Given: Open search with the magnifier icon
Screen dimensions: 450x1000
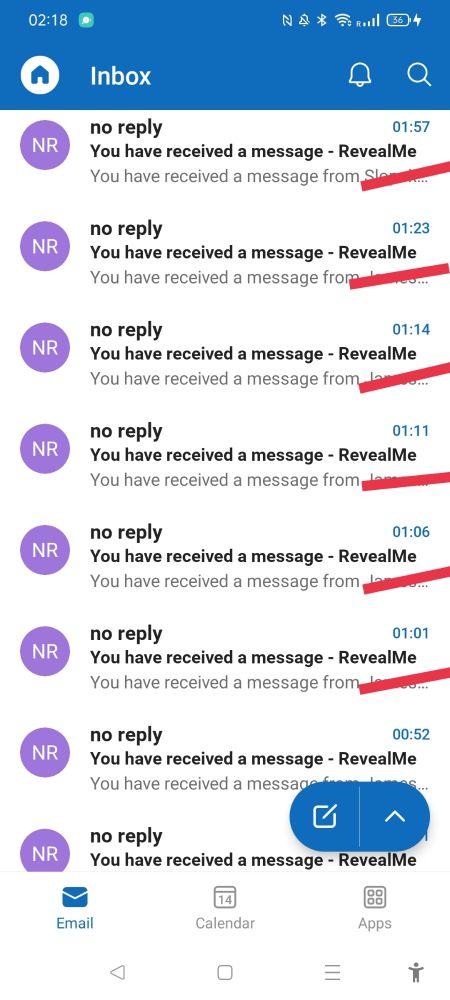Looking at the screenshot, I should pyautogui.click(x=419, y=75).
